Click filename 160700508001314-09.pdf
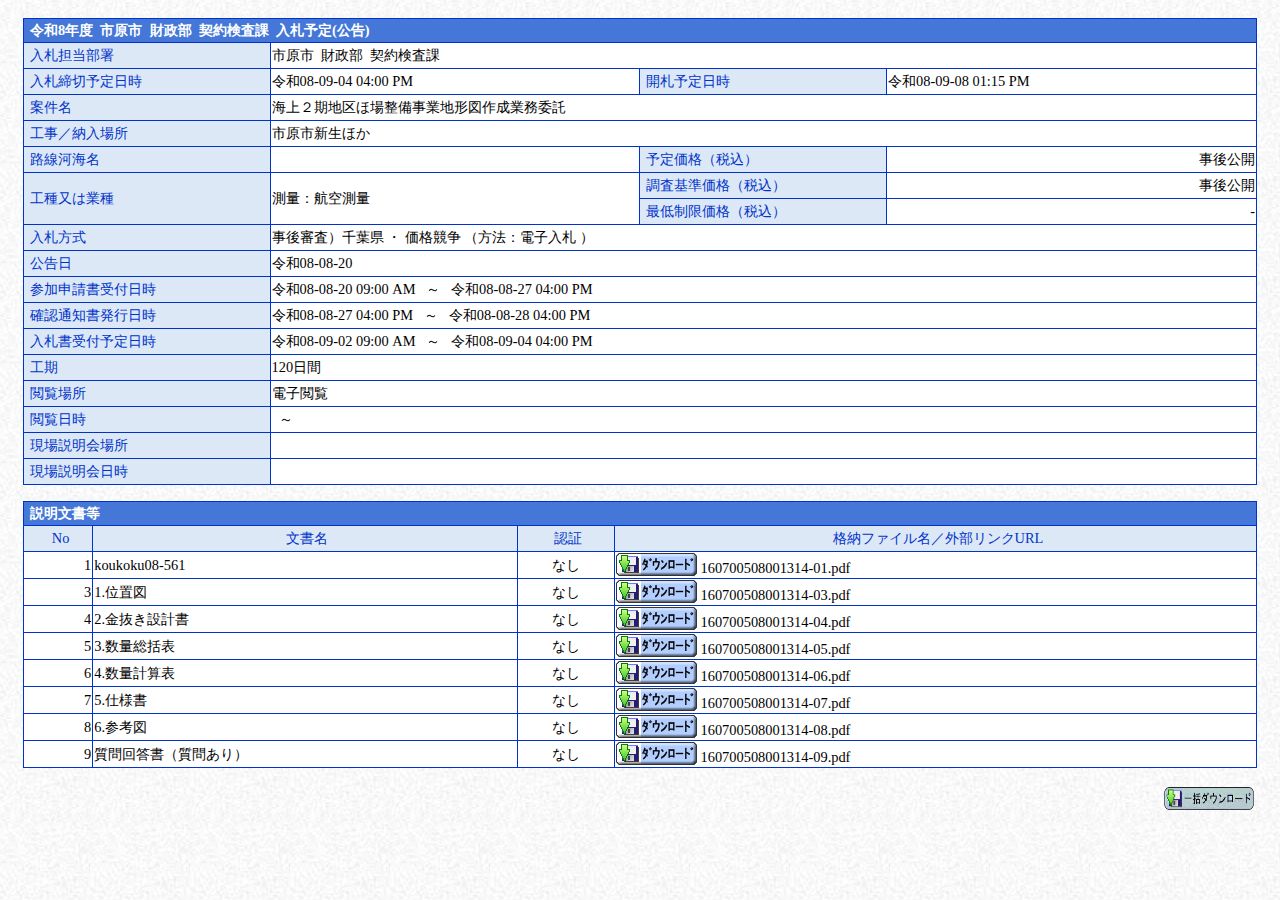Viewport: 1280px width, 900px height. click(775, 757)
